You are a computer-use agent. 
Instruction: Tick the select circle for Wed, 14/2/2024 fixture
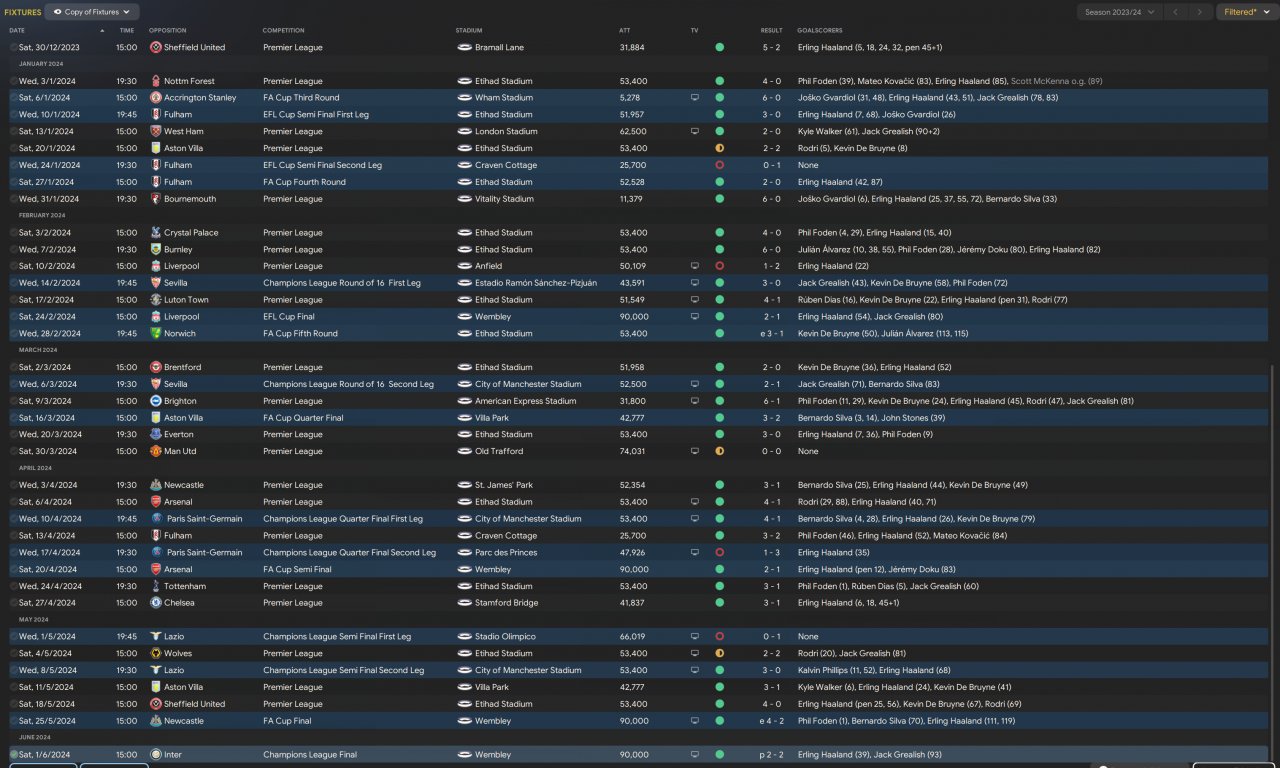tap(14, 283)
